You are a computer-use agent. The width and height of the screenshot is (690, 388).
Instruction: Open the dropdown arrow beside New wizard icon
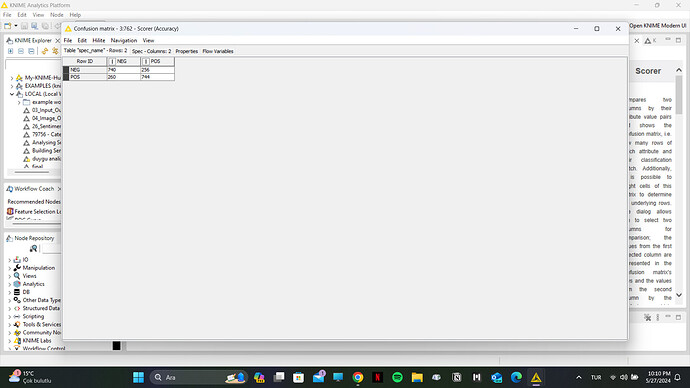click(16, 26)
